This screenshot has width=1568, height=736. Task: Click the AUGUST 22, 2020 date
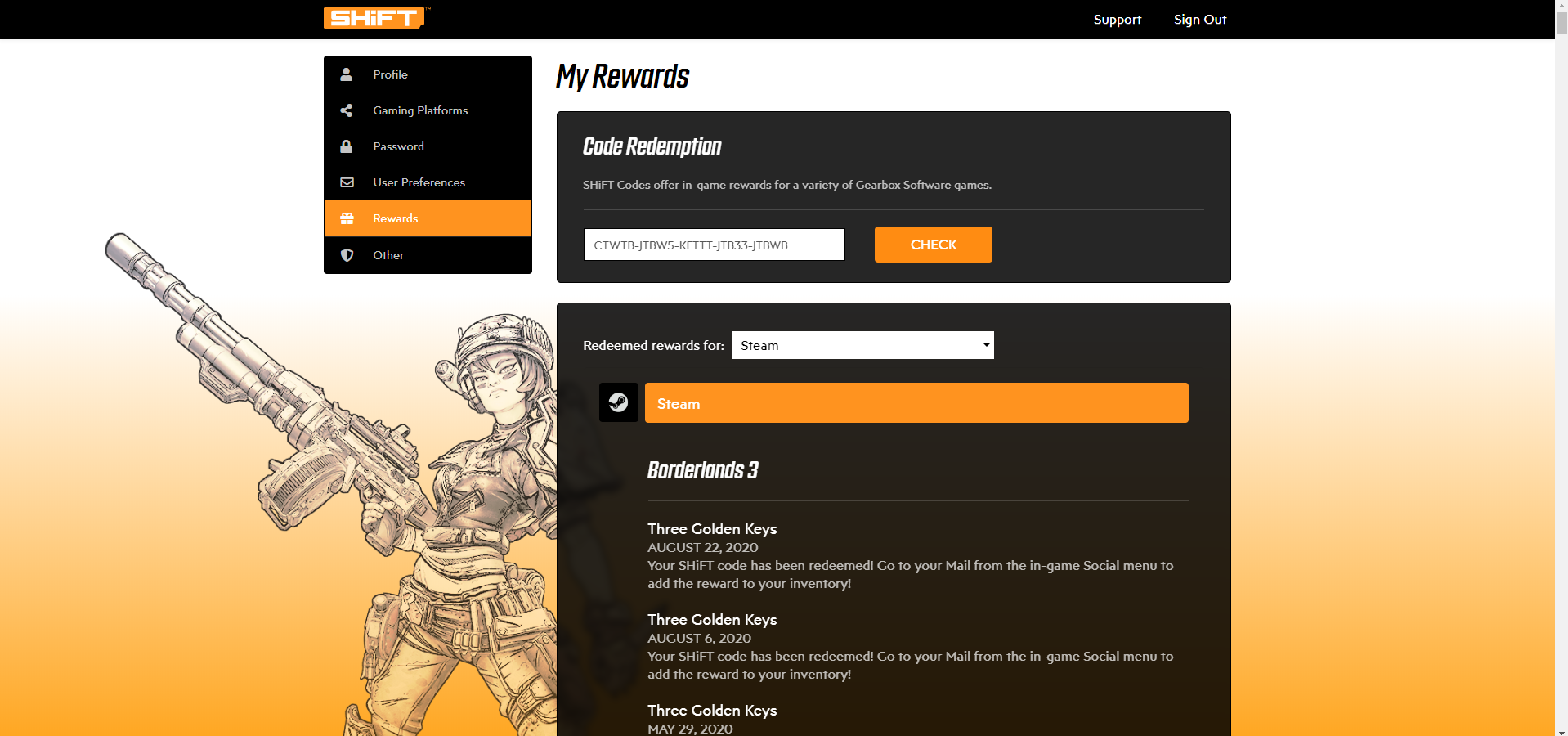click(x=703, y=547)
